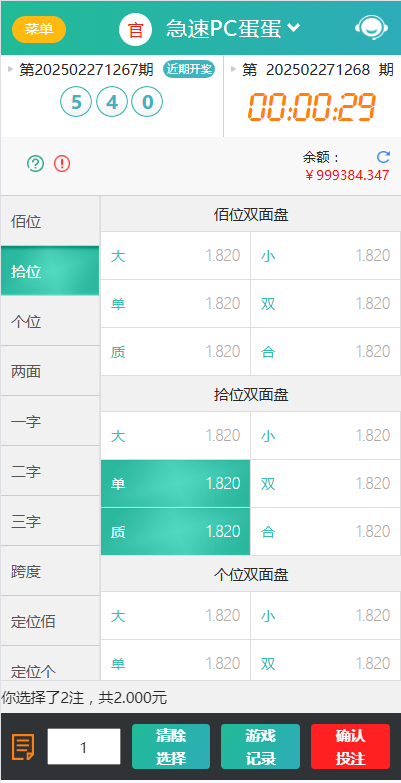Click the red 确认投注 button

pos(351,747)
